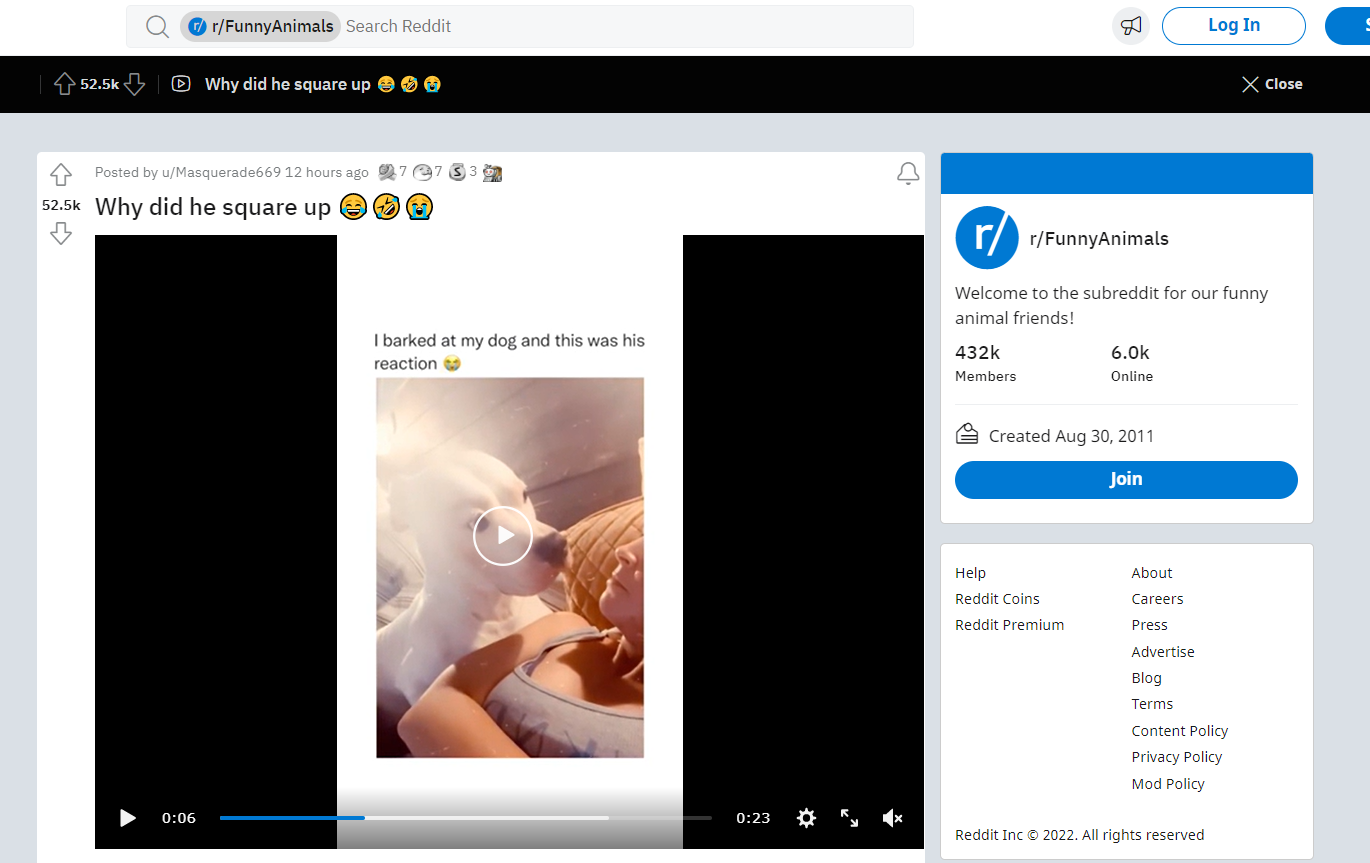1370x863 pixels.
Task: Click the header title 'Why did he square up'
Action: tap(288, 84)
